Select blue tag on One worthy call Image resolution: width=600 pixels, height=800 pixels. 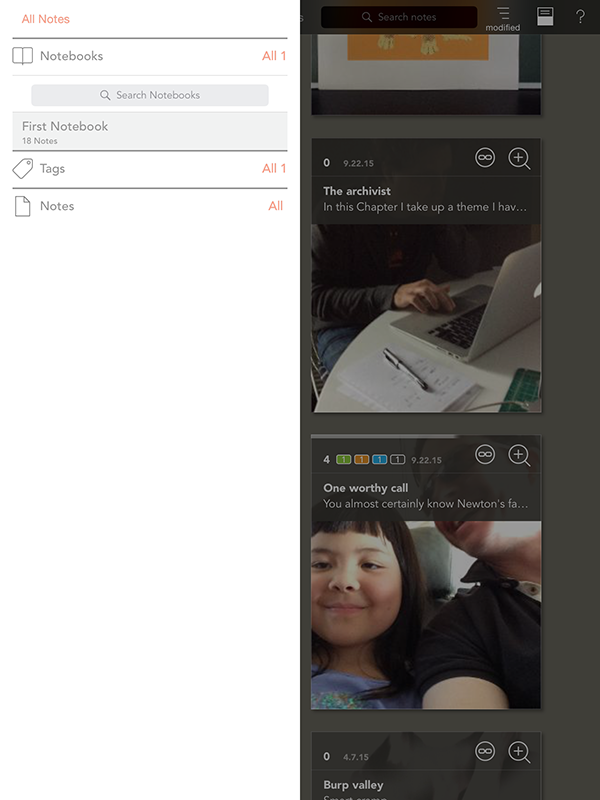coord(380,460)
